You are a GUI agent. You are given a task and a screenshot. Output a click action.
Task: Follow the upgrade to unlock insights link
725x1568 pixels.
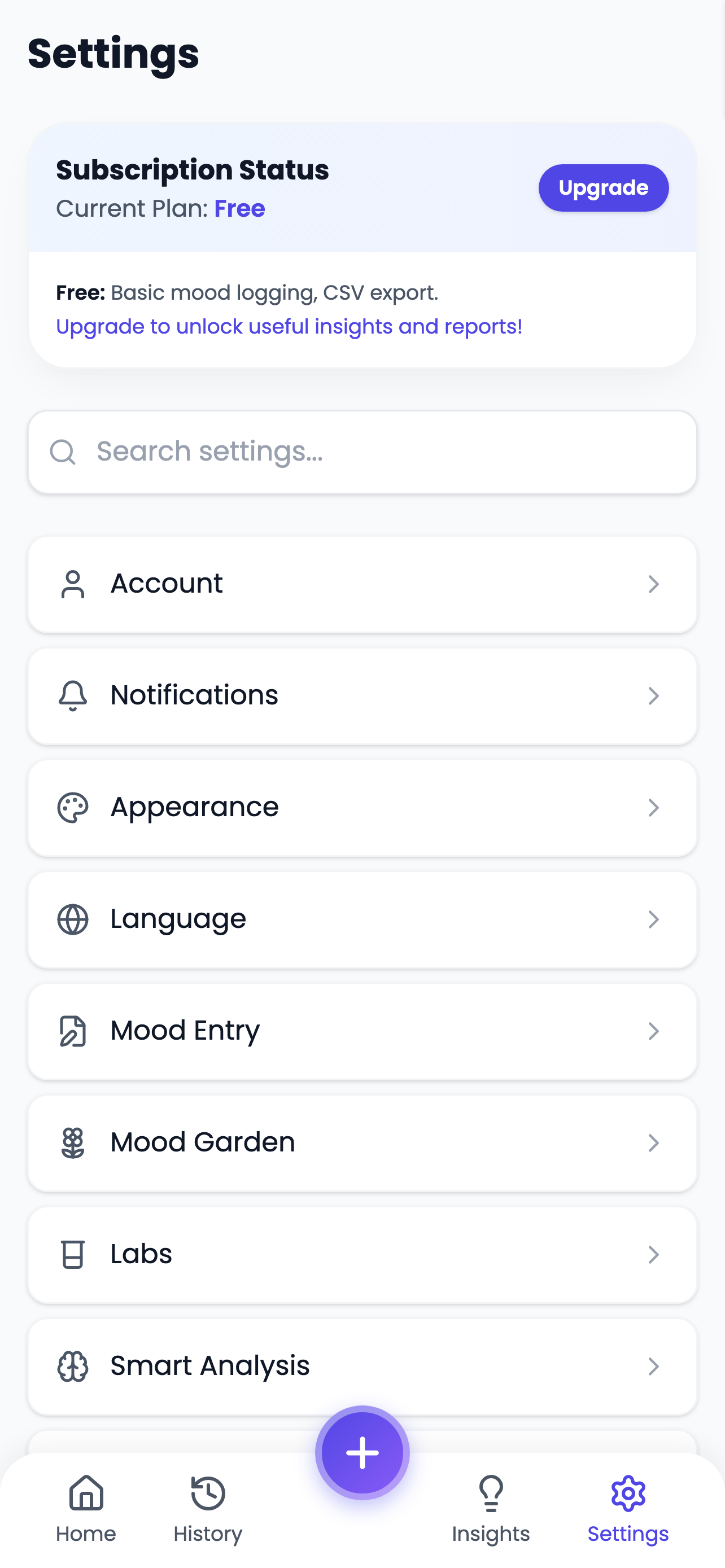point(289,327)
